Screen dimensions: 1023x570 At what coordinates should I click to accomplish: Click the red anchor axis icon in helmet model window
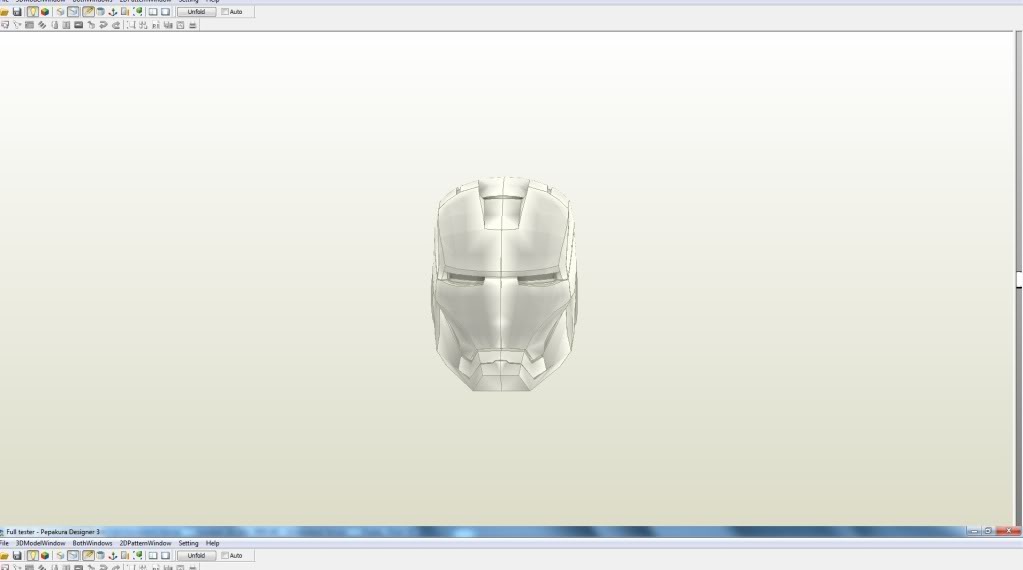(x=113, y=12)
